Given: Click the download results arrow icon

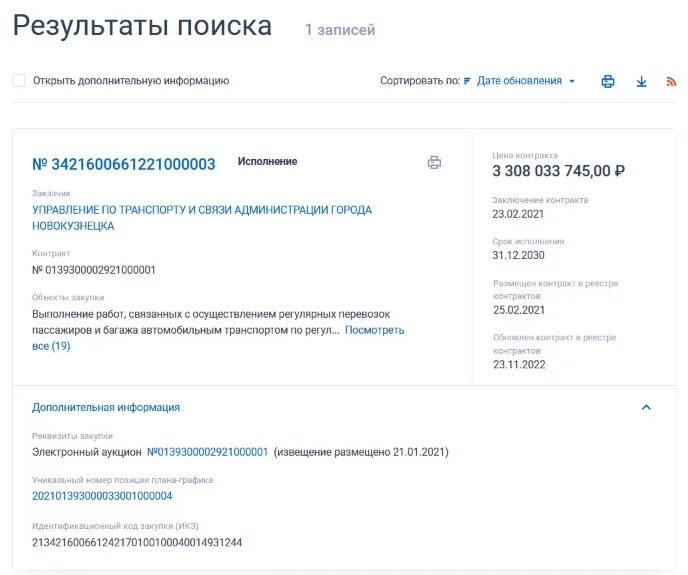Looking at the screenshot, I should point(641,81).
